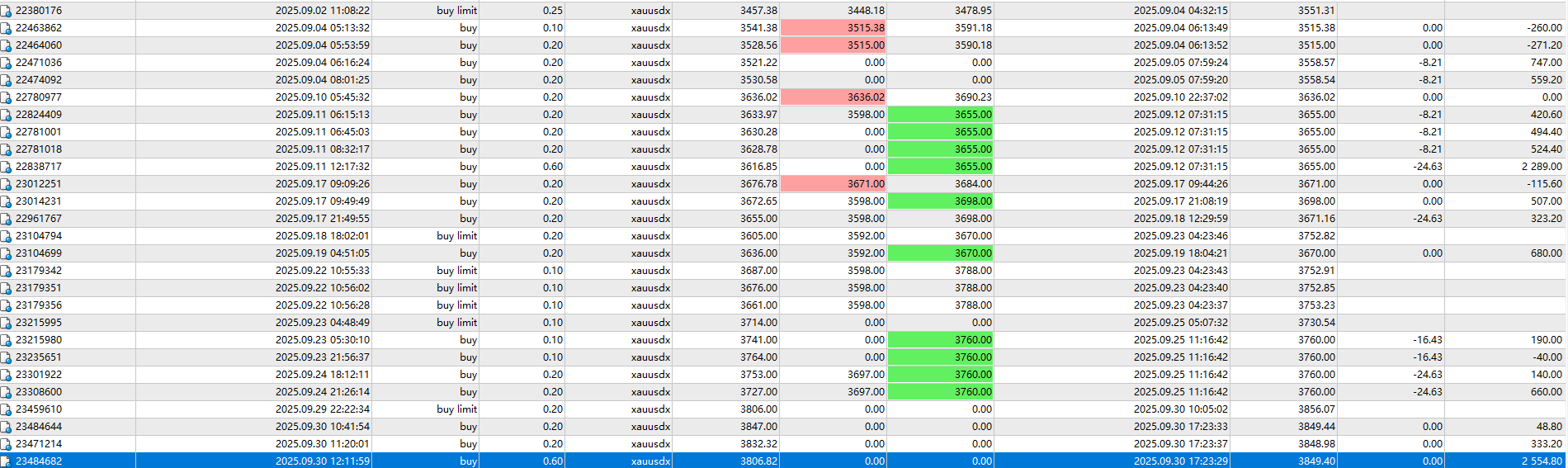Click the order icon beside ticket 23215980
This screenshot has height=468, width=1568.
coord(6,340)
